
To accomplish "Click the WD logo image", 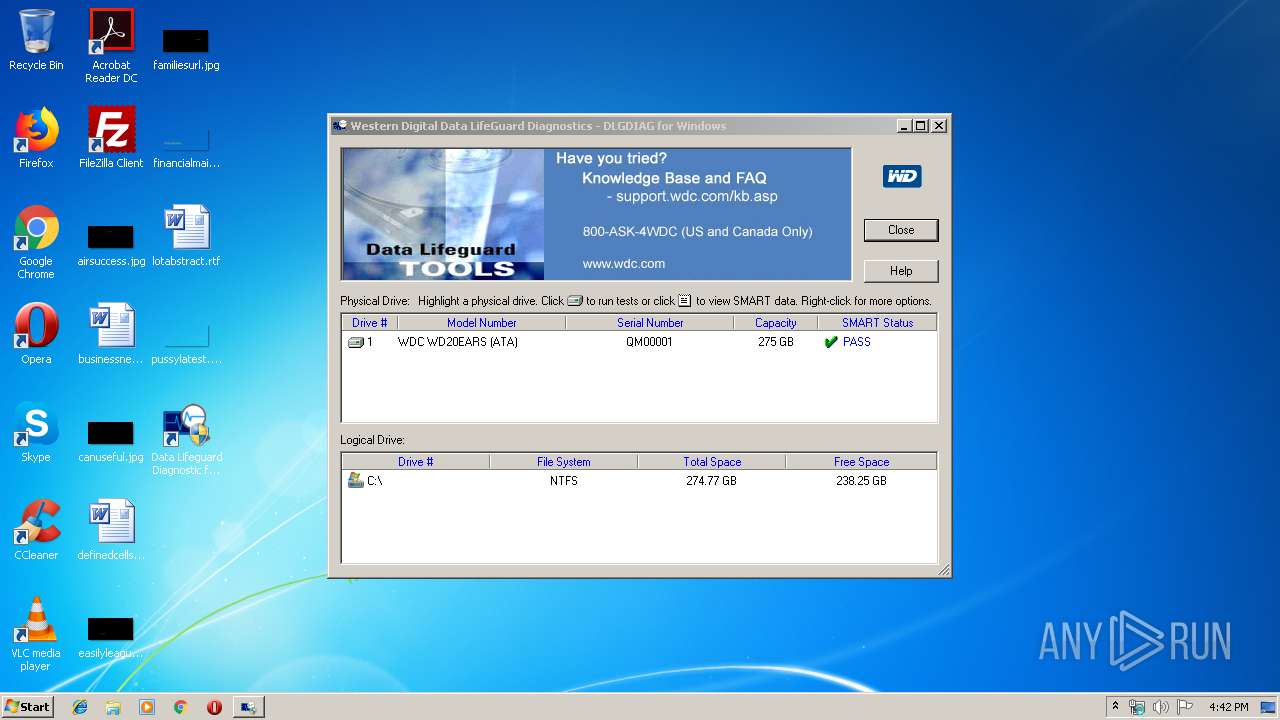I will coord(901,176).
